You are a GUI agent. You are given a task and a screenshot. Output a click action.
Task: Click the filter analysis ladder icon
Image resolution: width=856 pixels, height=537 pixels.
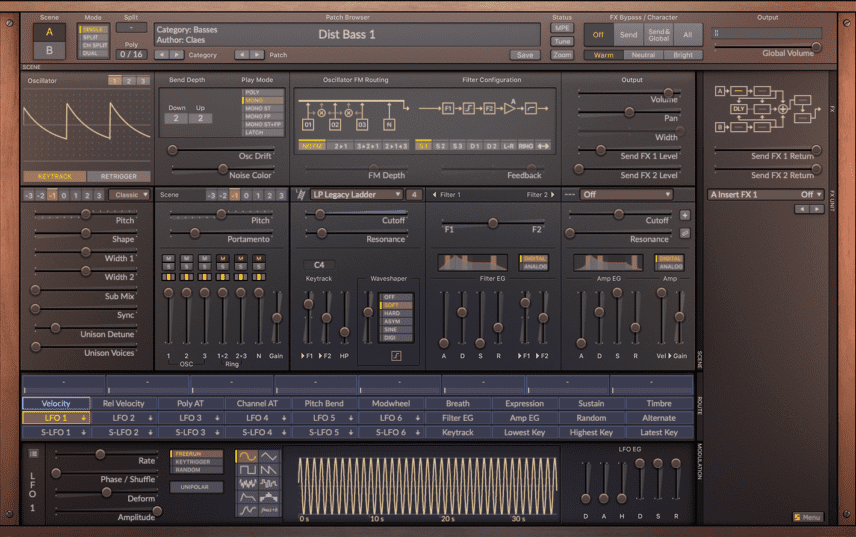(x=300, y=194)
